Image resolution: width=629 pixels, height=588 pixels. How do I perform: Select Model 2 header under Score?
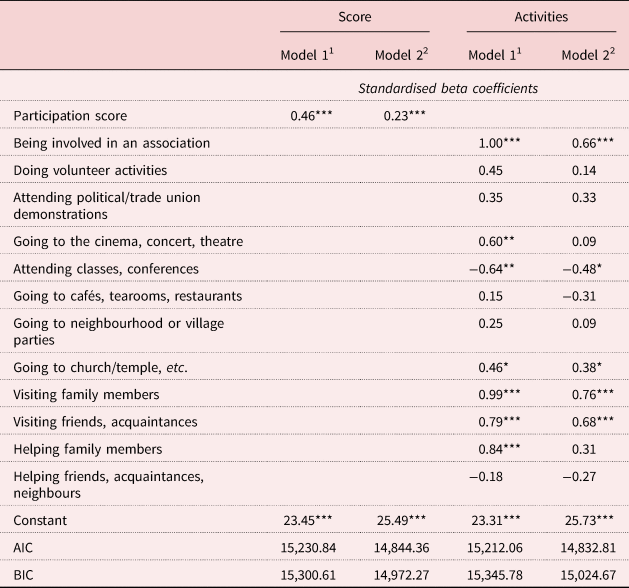403,53
